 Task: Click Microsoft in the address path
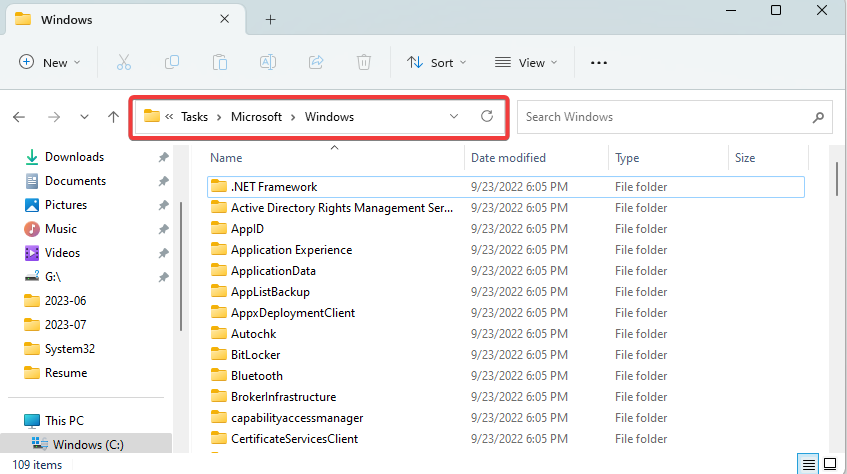[x=256, y=117]
